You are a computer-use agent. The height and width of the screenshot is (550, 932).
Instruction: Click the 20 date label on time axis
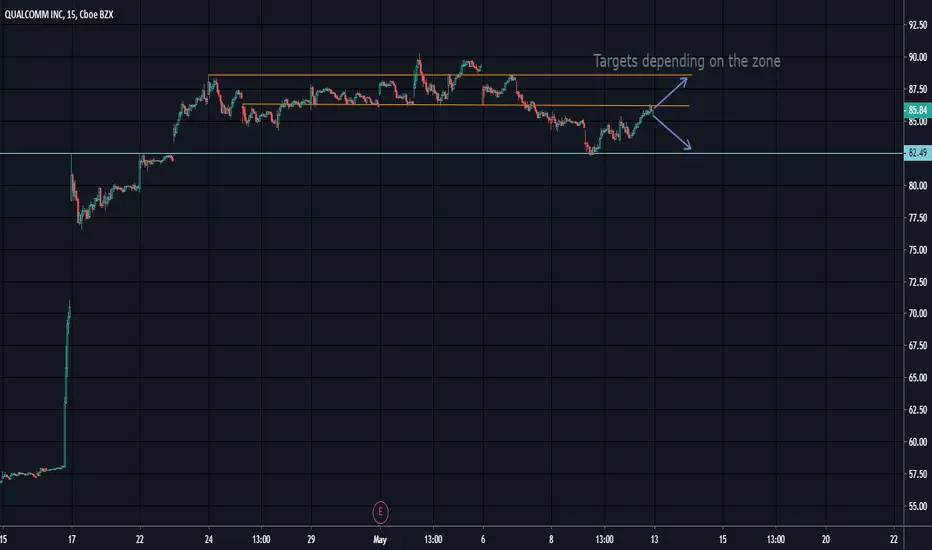pos(825,539)
